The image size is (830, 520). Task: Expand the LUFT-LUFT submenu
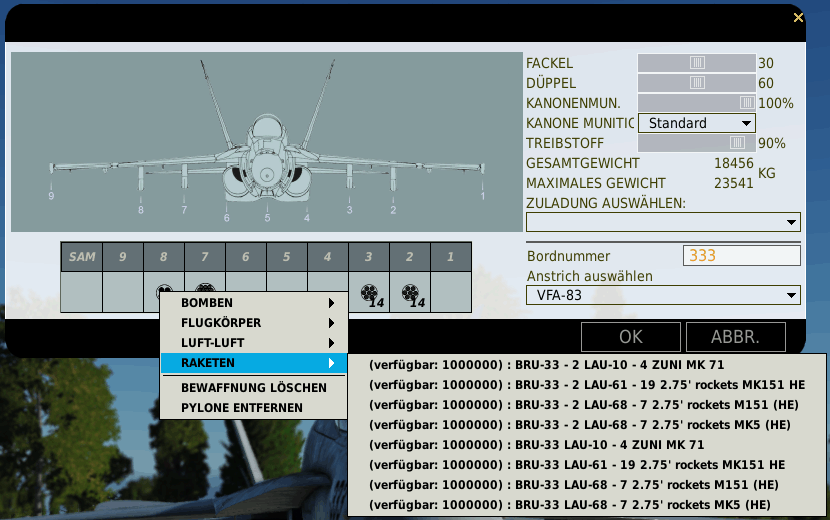point(254,343)
